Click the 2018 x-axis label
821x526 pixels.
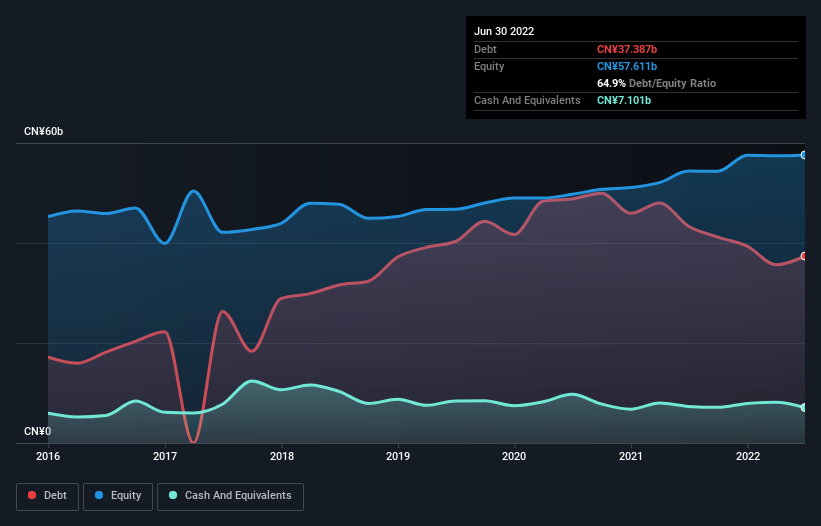tap(282, 456)
